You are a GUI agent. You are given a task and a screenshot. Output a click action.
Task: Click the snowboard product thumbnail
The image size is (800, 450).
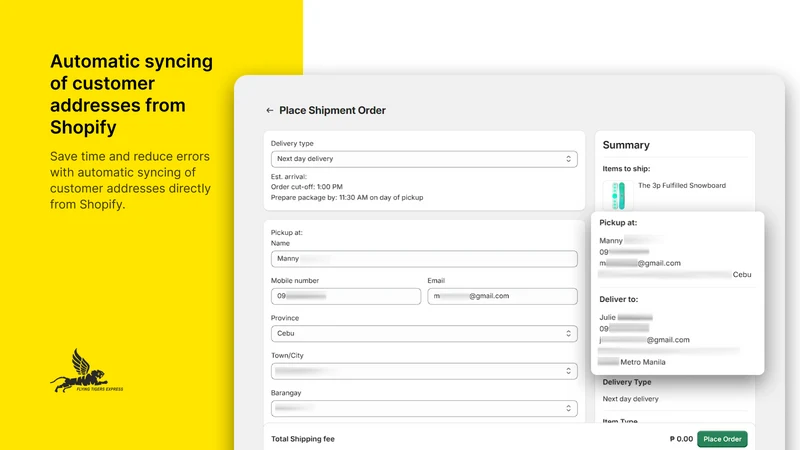pos(618,195)
